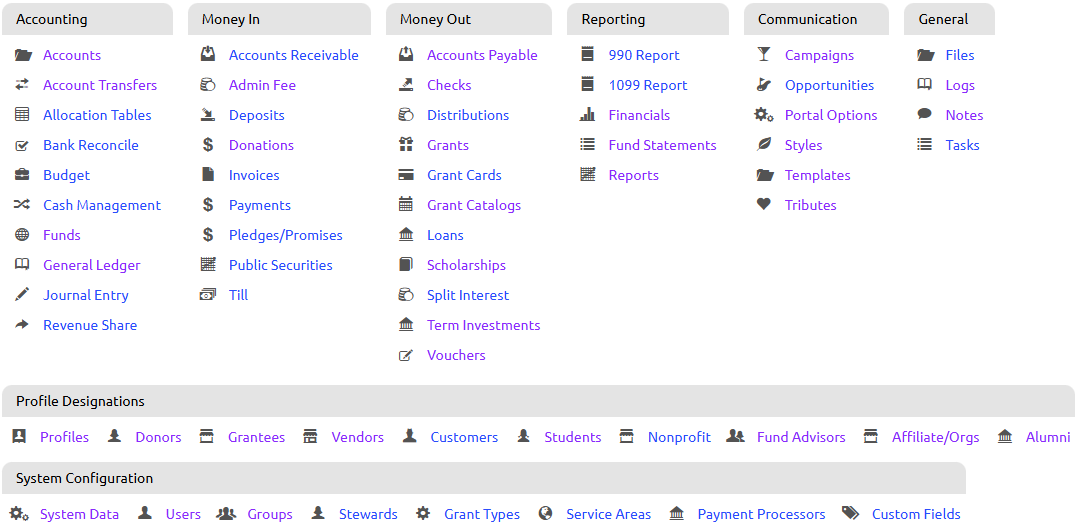The height and width of the screenshot is (529, 1075).
Task: Open the Tasks link
Action: coord(963,145)
